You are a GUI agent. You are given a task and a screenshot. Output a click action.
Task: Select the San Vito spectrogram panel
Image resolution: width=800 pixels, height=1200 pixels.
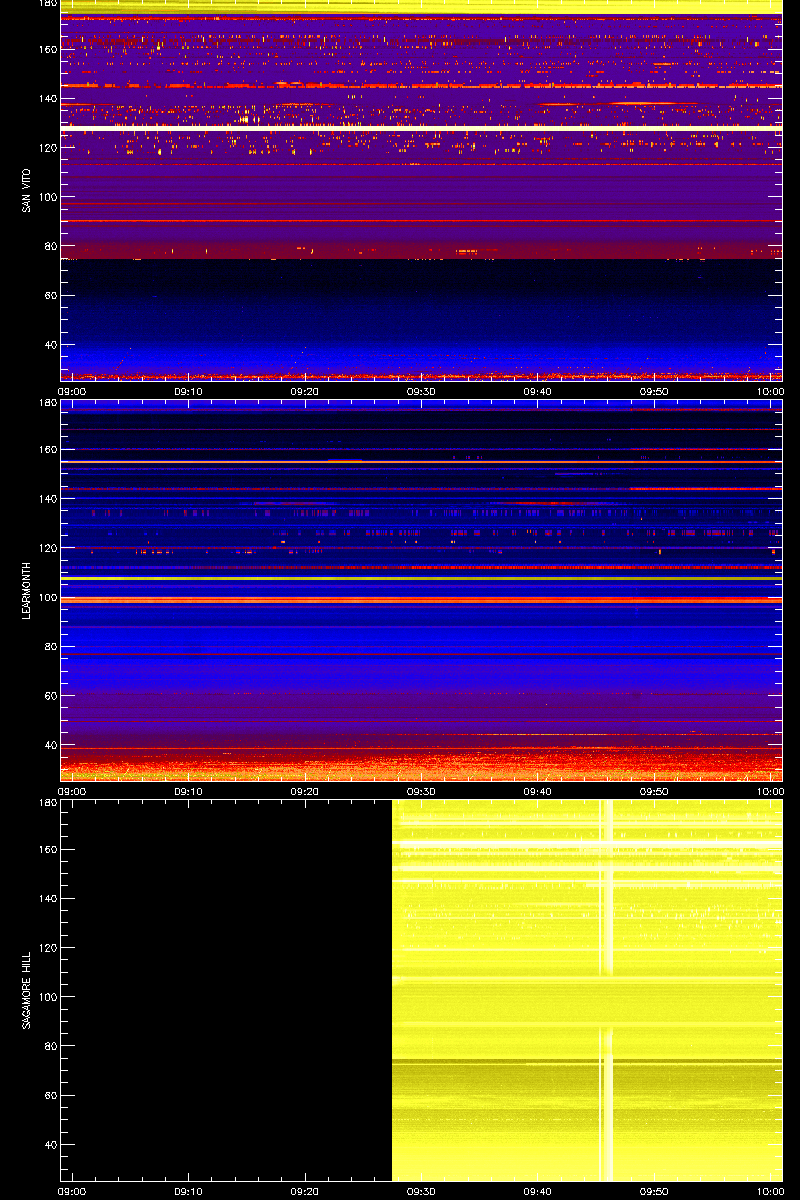pyautogui.click(x=421, y=190)
